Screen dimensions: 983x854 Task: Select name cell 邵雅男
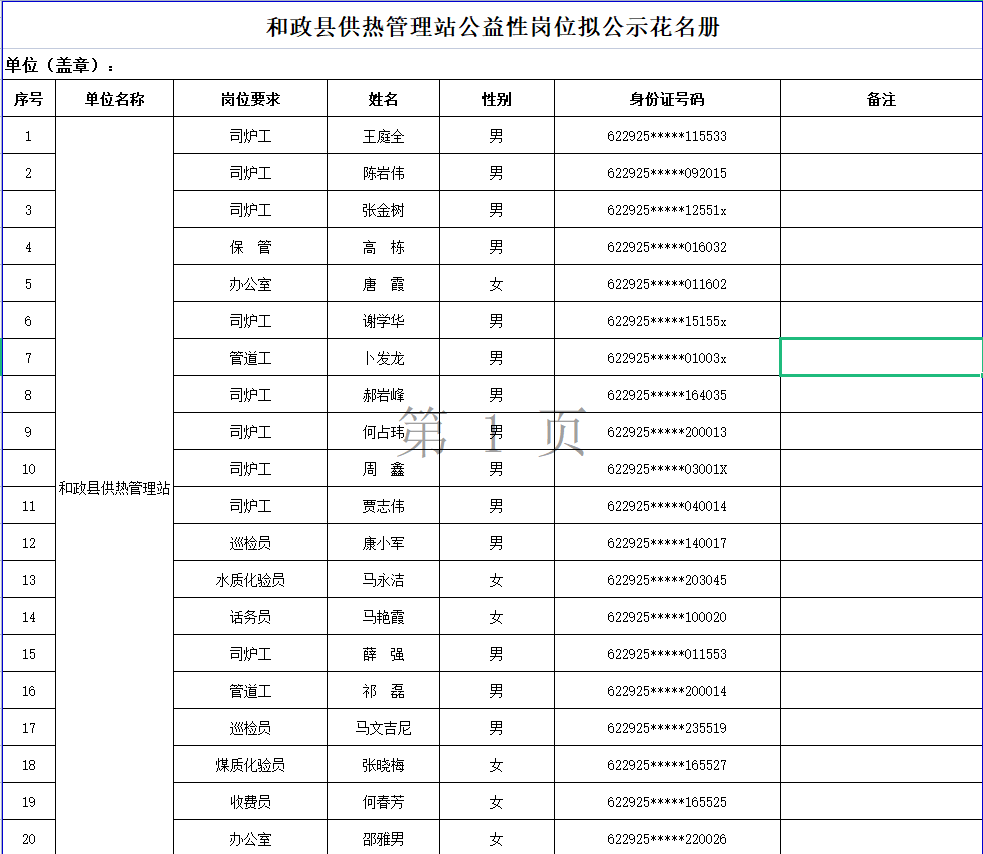[x=383, y=838]
